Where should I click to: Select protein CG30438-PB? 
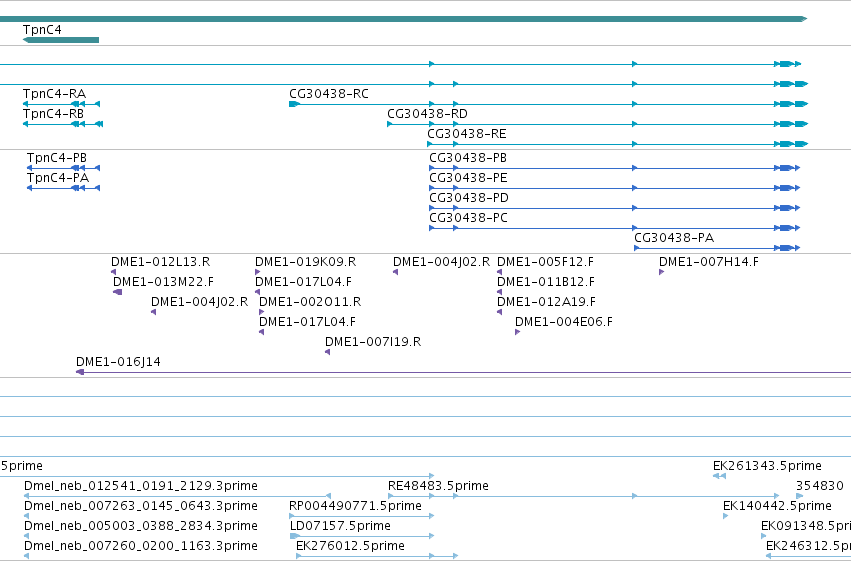point(468,158)
